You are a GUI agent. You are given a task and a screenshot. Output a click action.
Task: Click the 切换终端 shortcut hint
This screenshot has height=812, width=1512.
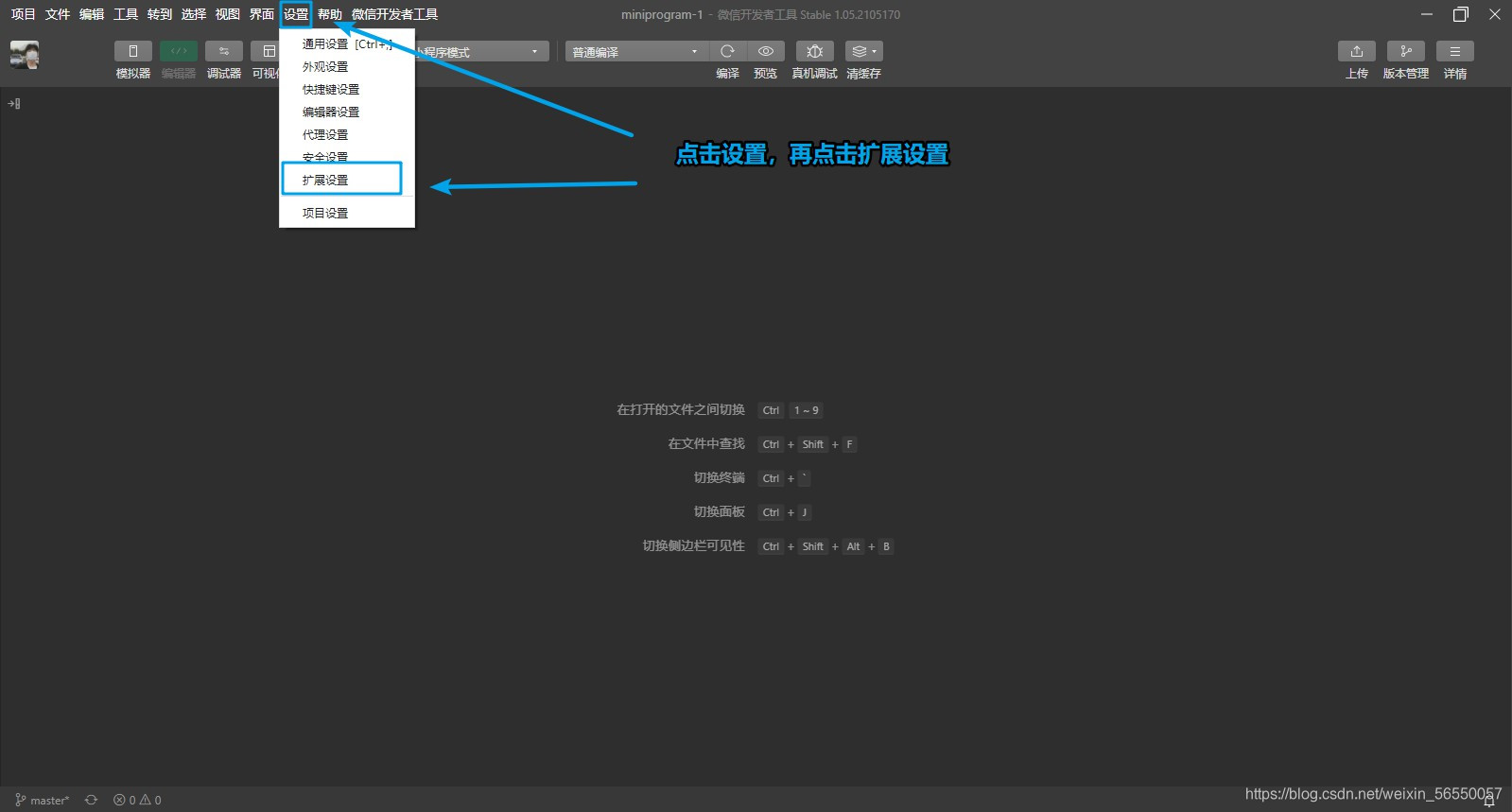click(x=752, y=478)
